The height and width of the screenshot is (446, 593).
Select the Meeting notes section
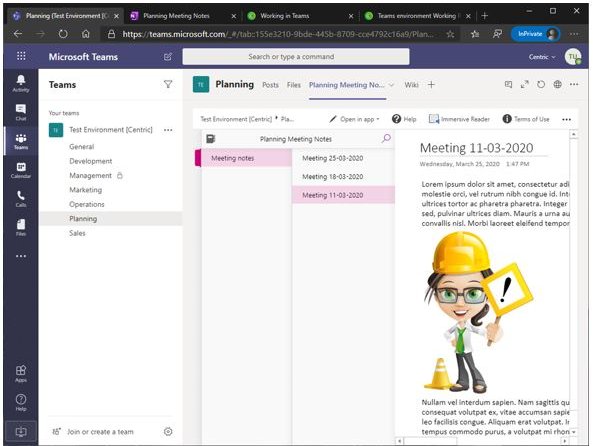pyautogui.click(x=246, y=158)
